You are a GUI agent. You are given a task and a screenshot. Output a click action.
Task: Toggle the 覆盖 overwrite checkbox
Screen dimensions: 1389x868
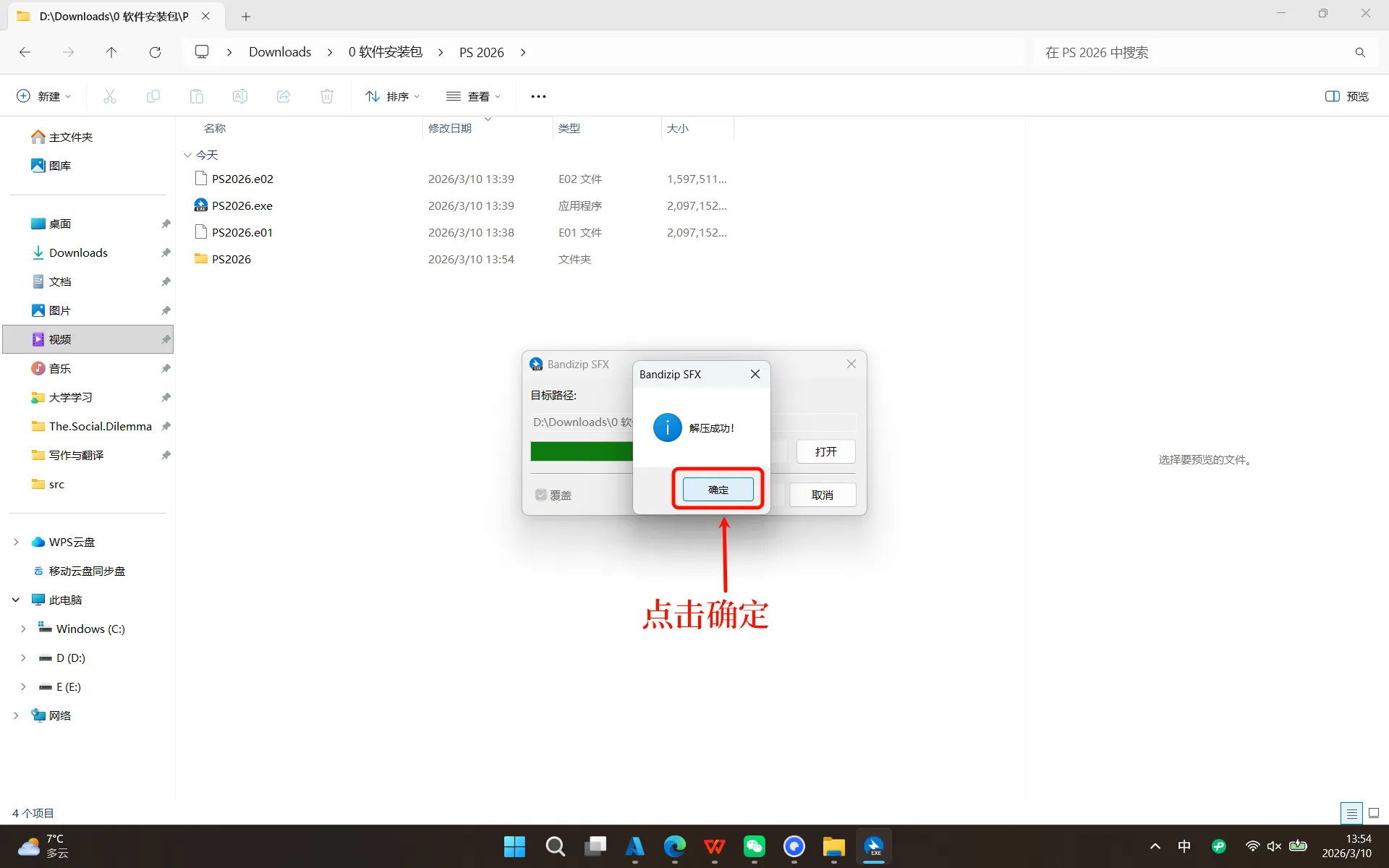coord(541,495)
